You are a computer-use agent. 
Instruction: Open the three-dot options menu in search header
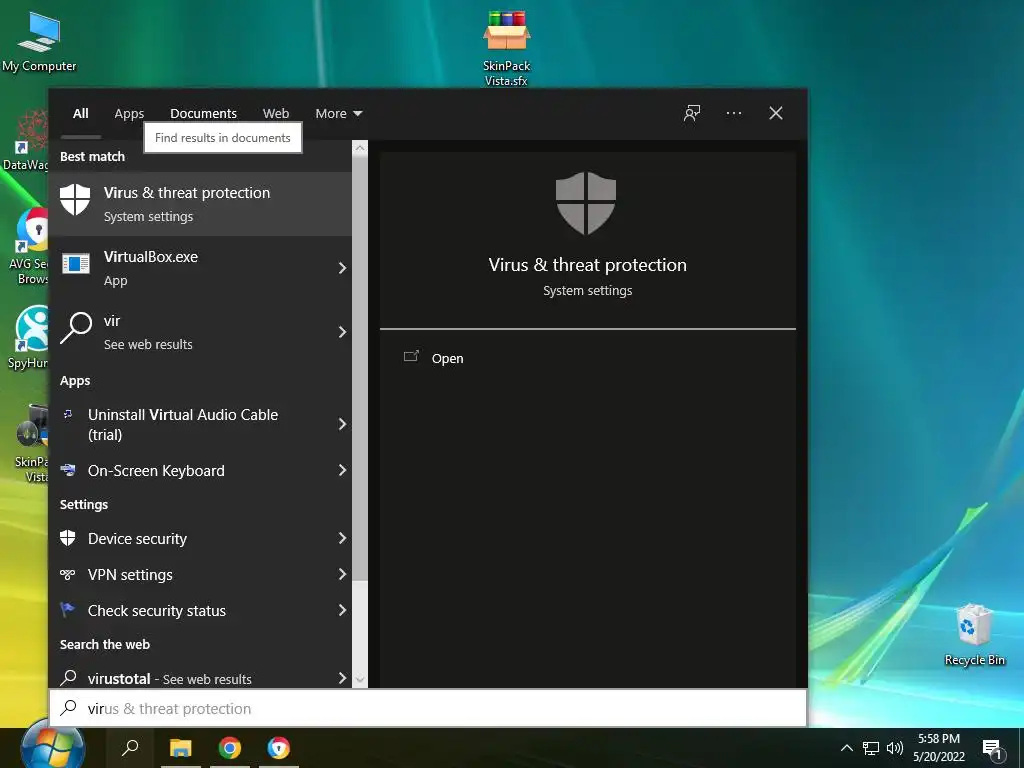pos(733,113)
